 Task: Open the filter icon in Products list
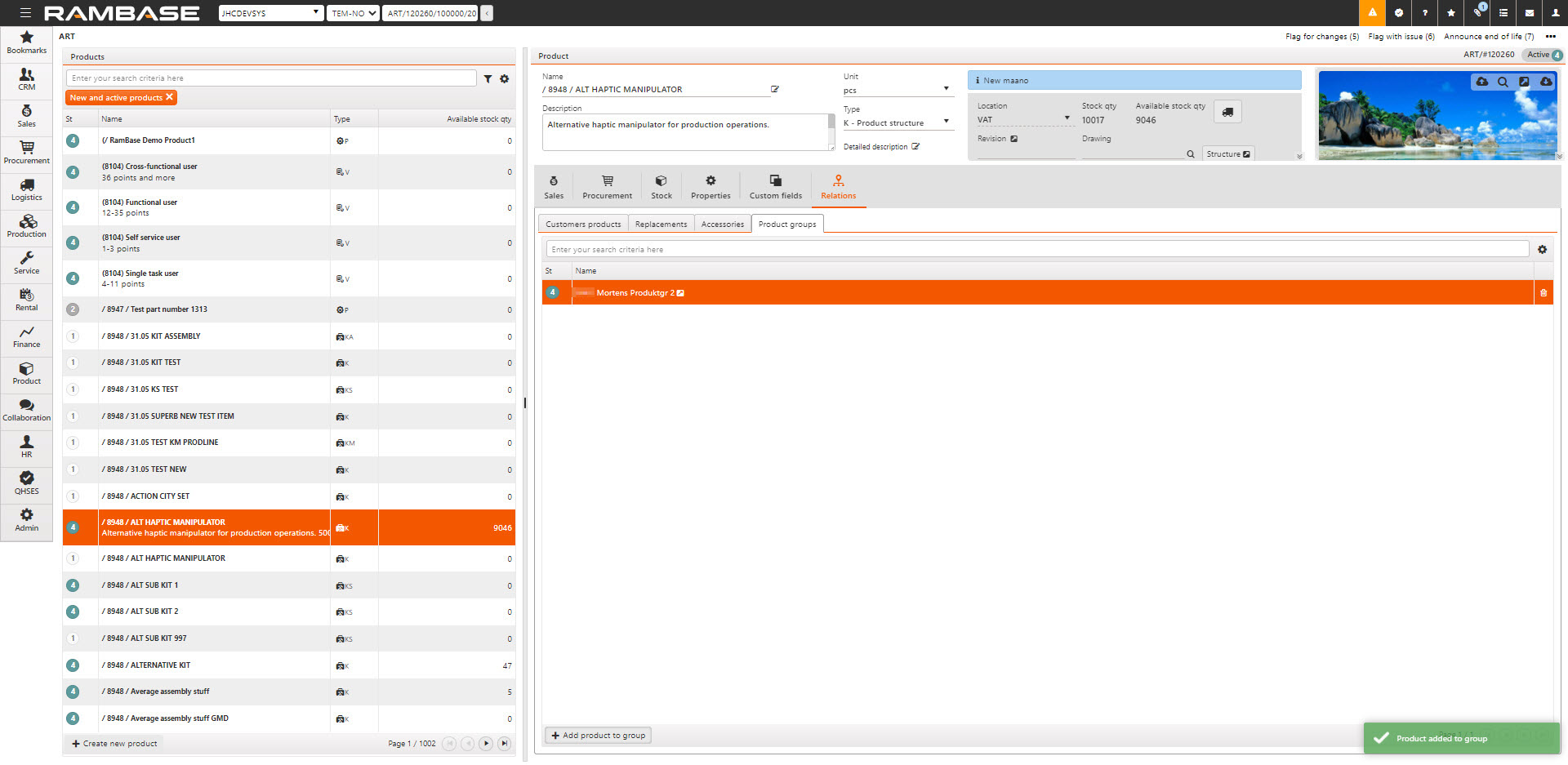coord(488,79)
